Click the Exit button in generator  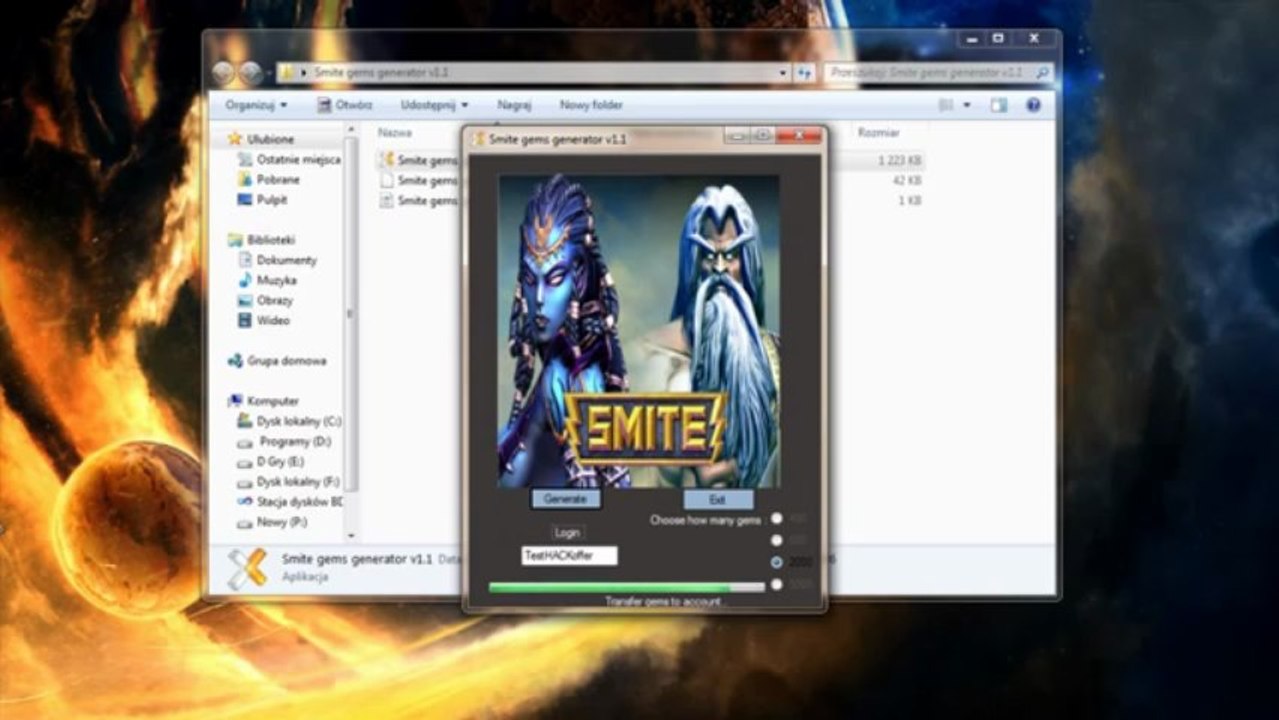coord(718,499)
